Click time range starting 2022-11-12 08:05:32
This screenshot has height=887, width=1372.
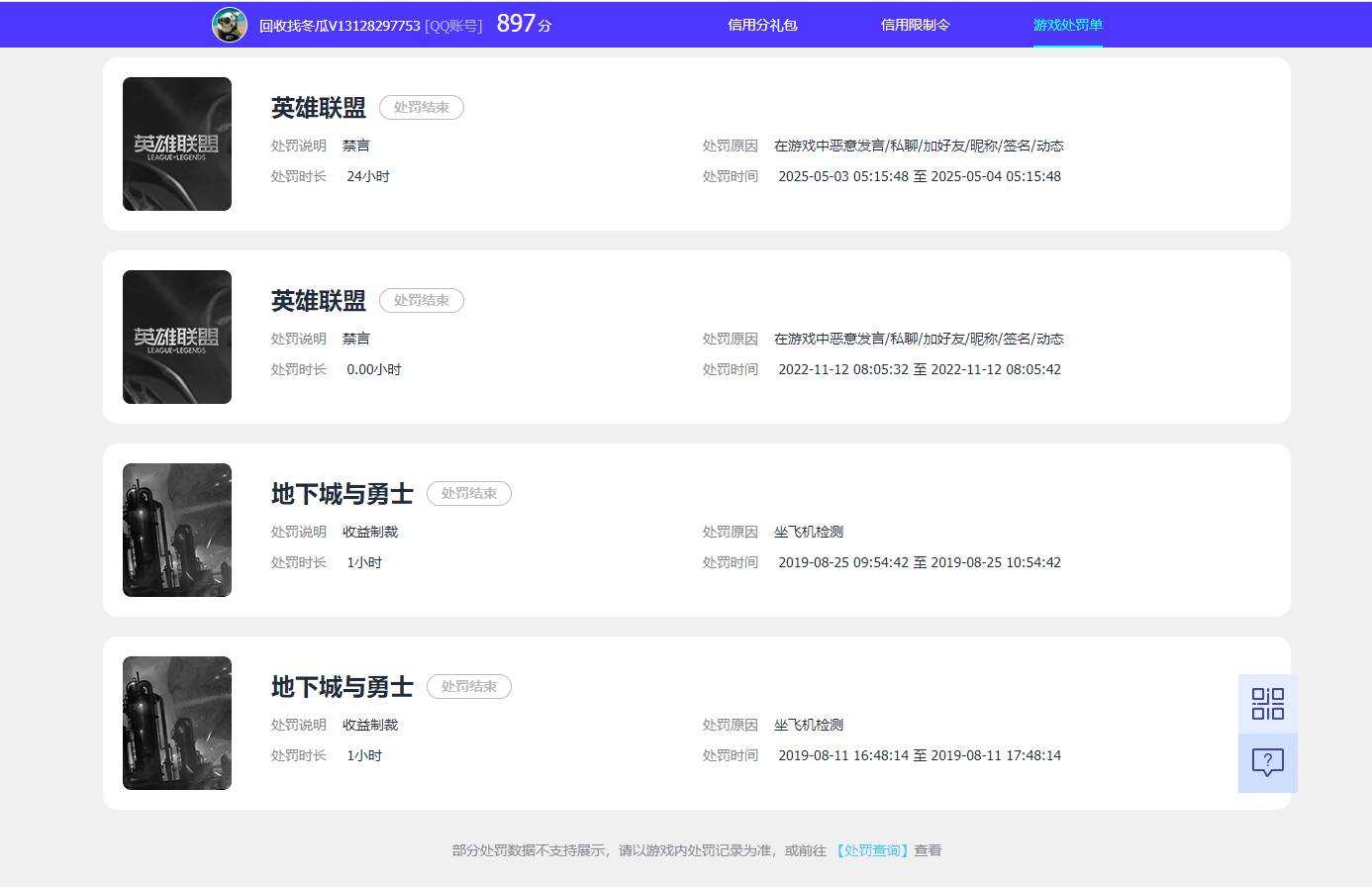pyautogui.click(x=920, y=369)
